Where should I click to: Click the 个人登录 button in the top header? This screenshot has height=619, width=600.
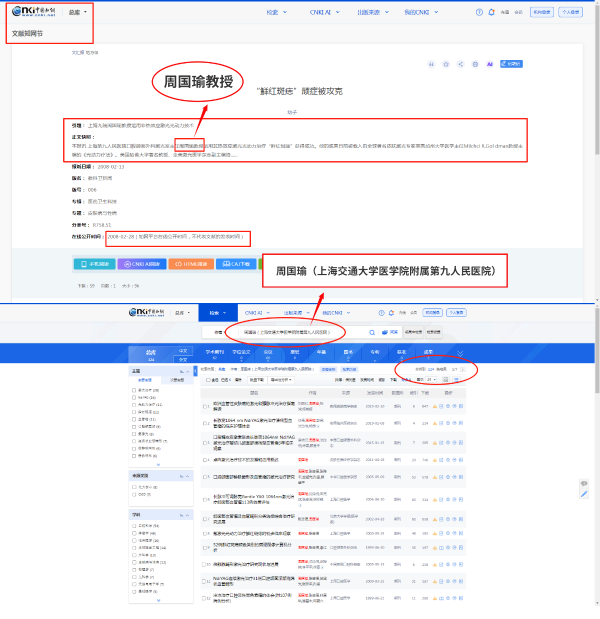[570, 12]
